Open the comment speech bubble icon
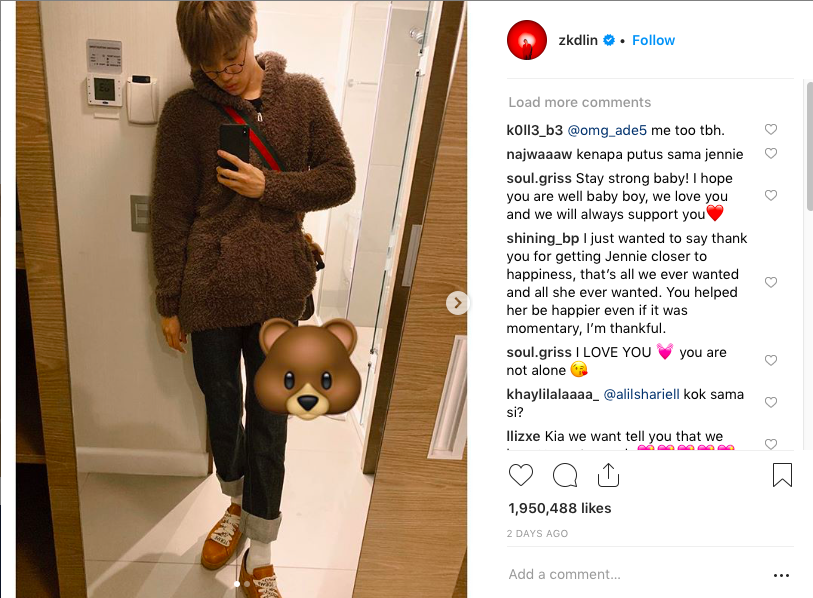 (x=565, y=475)
